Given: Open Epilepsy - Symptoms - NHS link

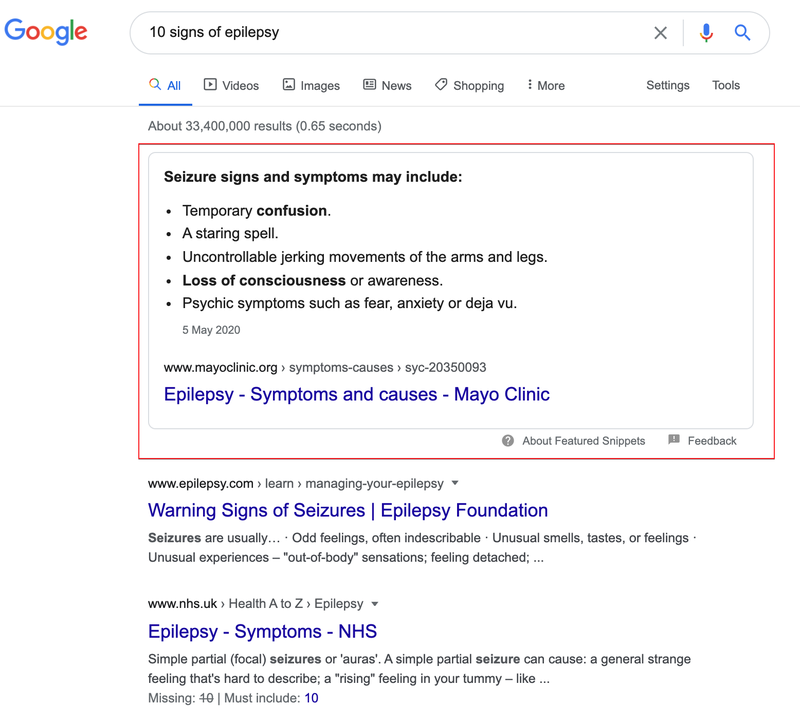Looking at the screenshot, I should [262, 632].
